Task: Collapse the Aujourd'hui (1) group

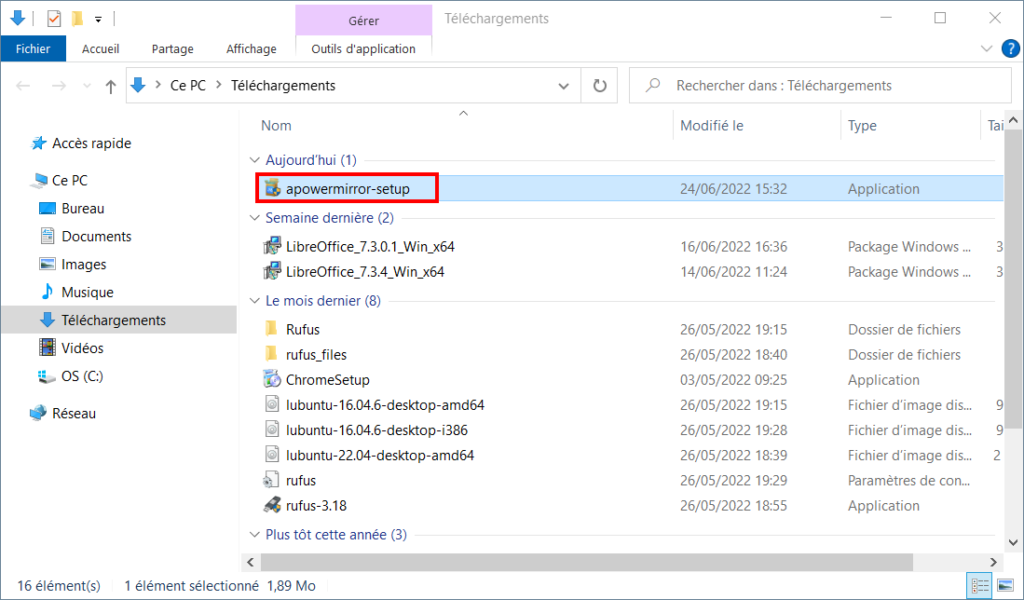Action: point(255,160)
